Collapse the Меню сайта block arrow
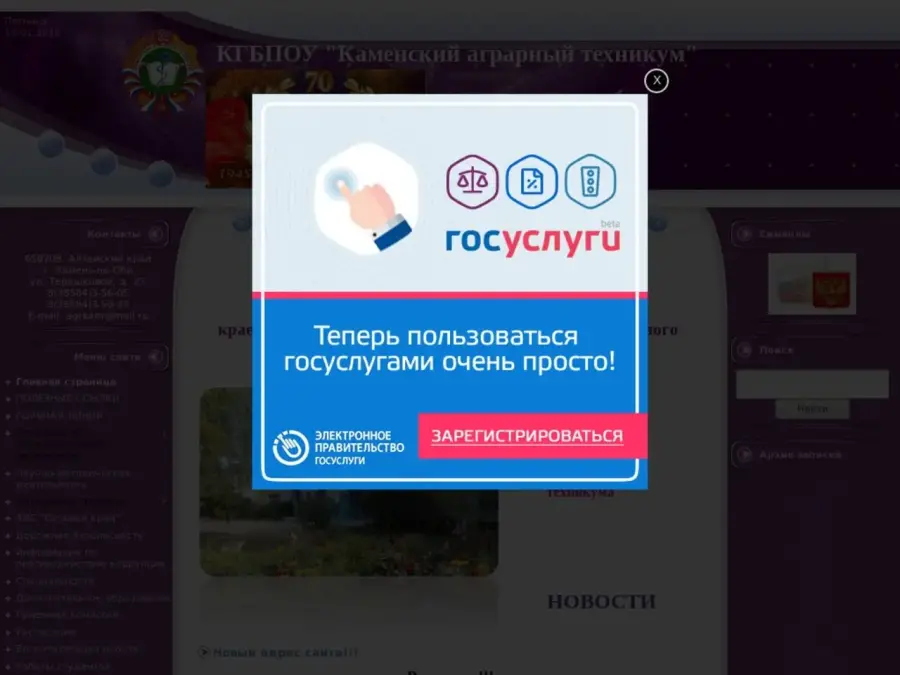 coord(155,357)
